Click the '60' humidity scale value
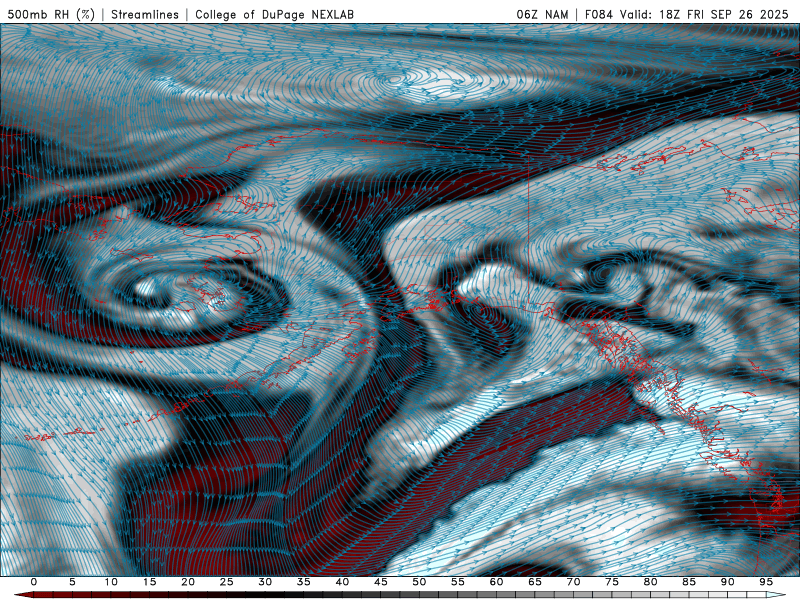The image size is (800, 600). (x=496, y=582)
